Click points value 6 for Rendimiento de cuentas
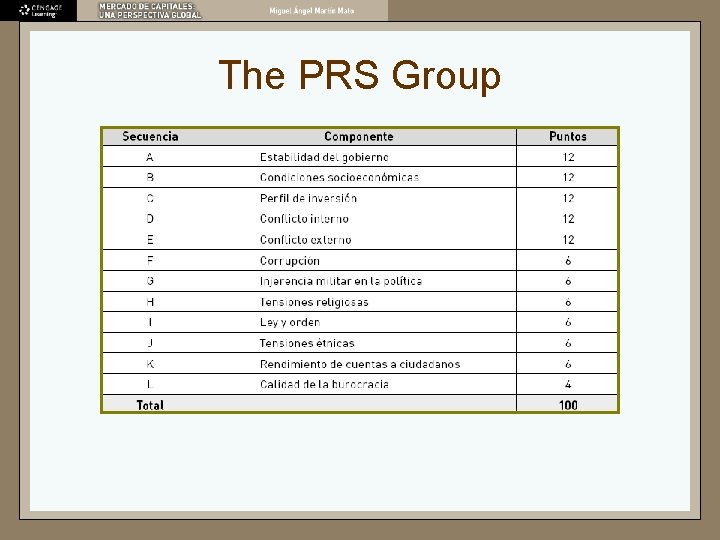This screenshot has height=540, width=720. tap(568, 364)
